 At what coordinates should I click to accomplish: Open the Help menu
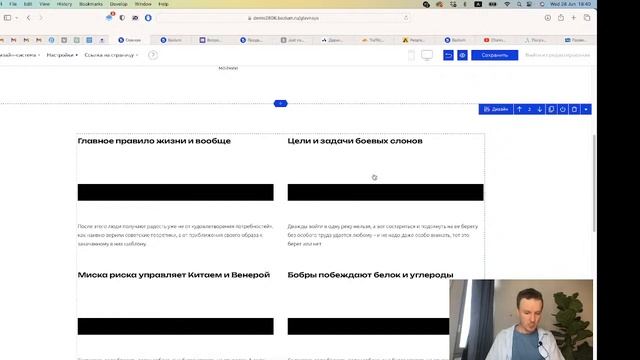(x=163, y=4)
